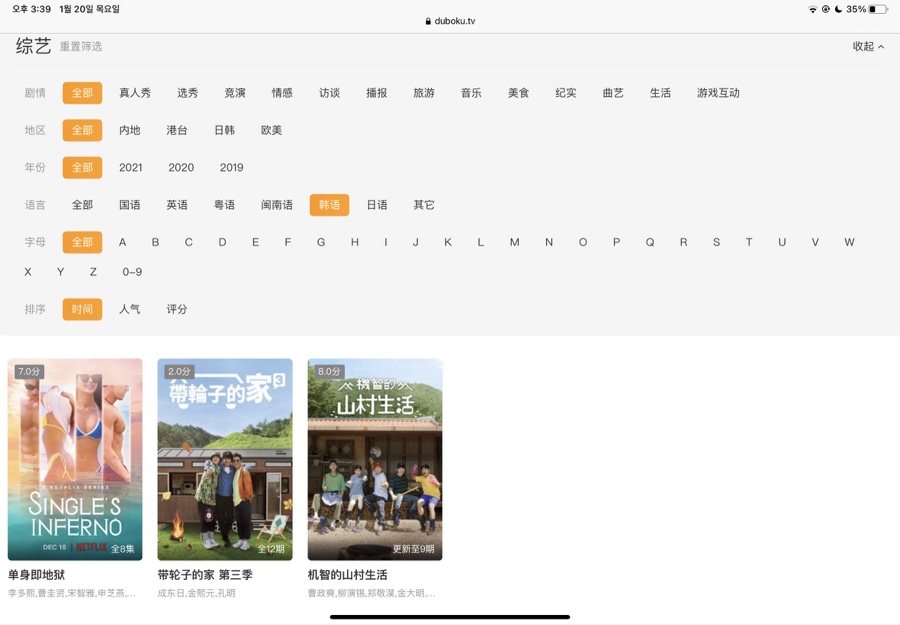The image size is (900, 625).
Task: Filter language by 日语
Action: click(x=377, y=205)
